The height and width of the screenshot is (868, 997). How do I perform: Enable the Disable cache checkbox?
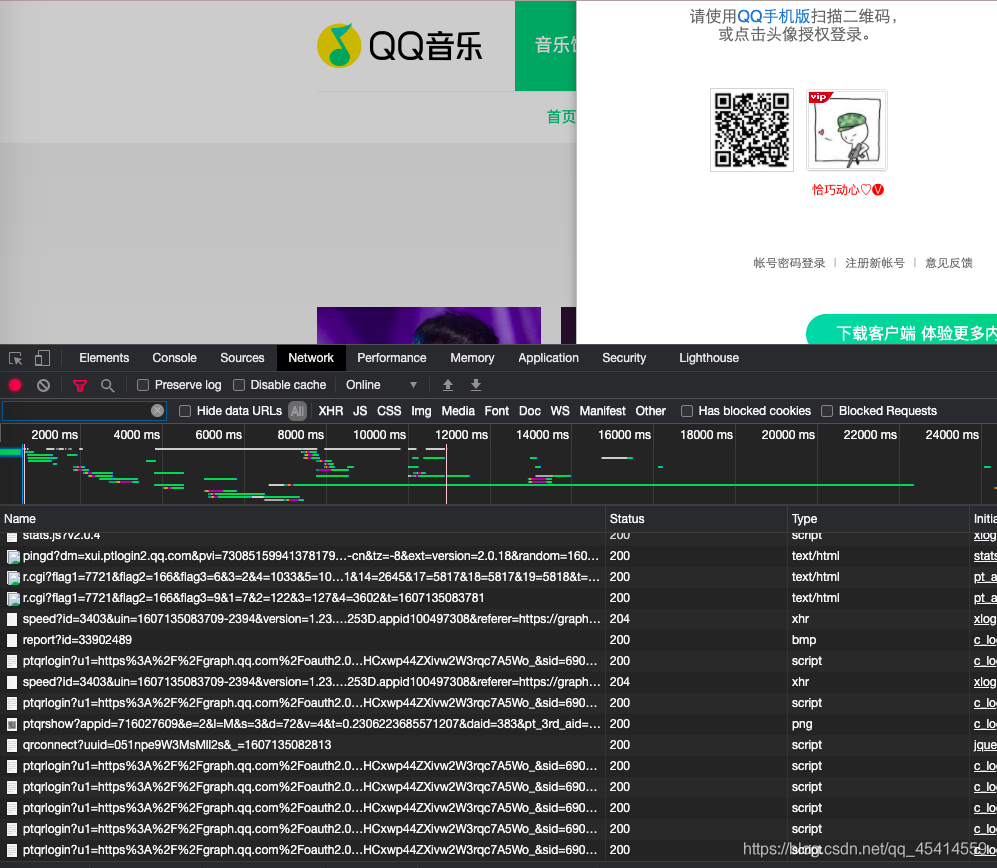tap(239, 385)
